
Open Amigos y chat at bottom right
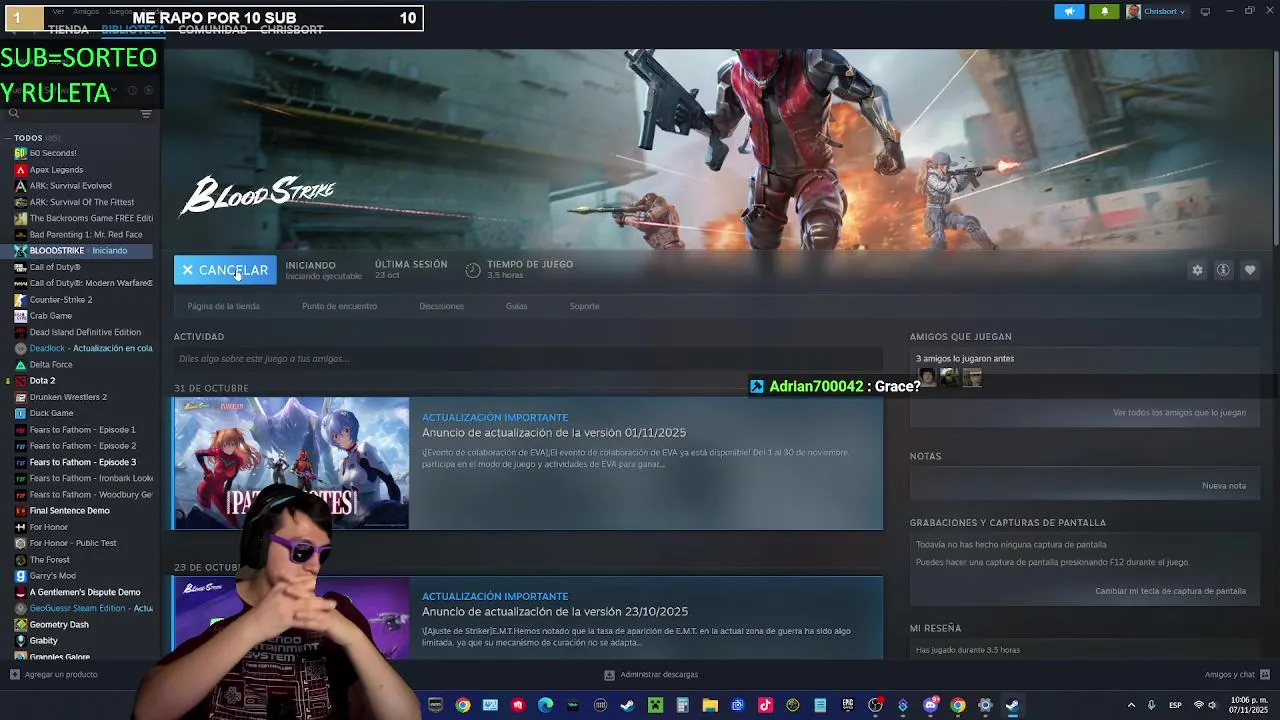coord(1237,675)
